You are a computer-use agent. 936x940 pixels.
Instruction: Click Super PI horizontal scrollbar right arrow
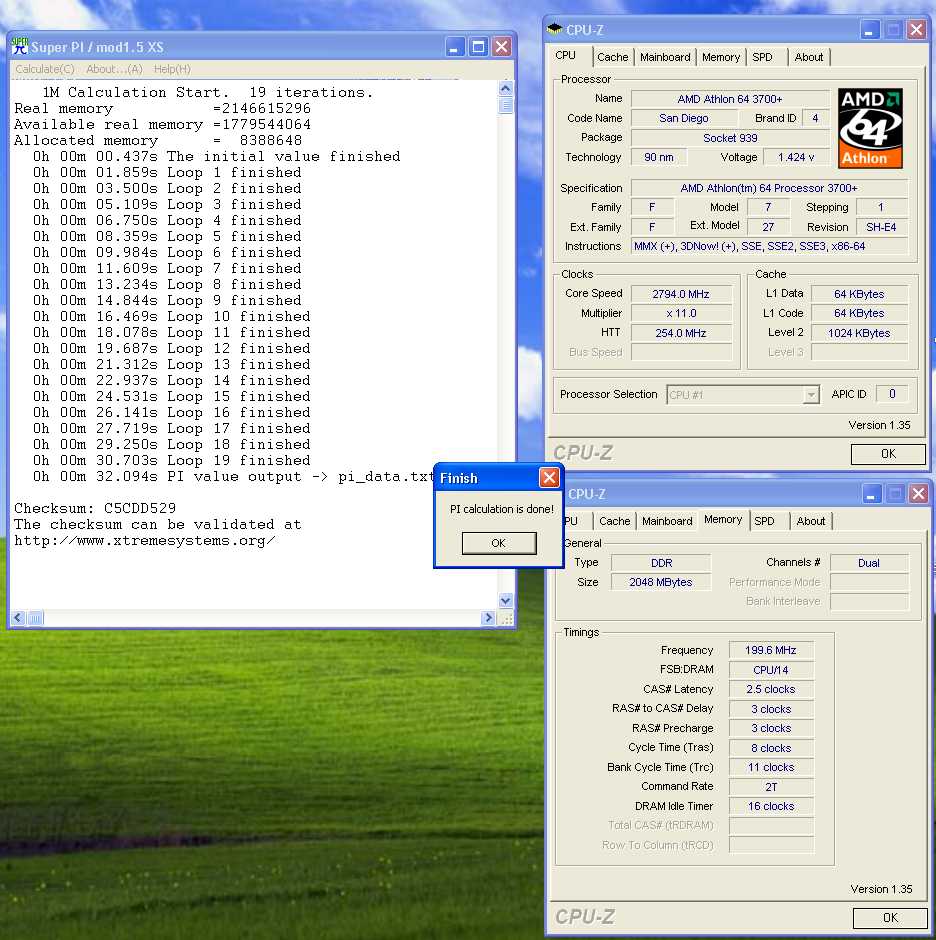tap(488, 617)
